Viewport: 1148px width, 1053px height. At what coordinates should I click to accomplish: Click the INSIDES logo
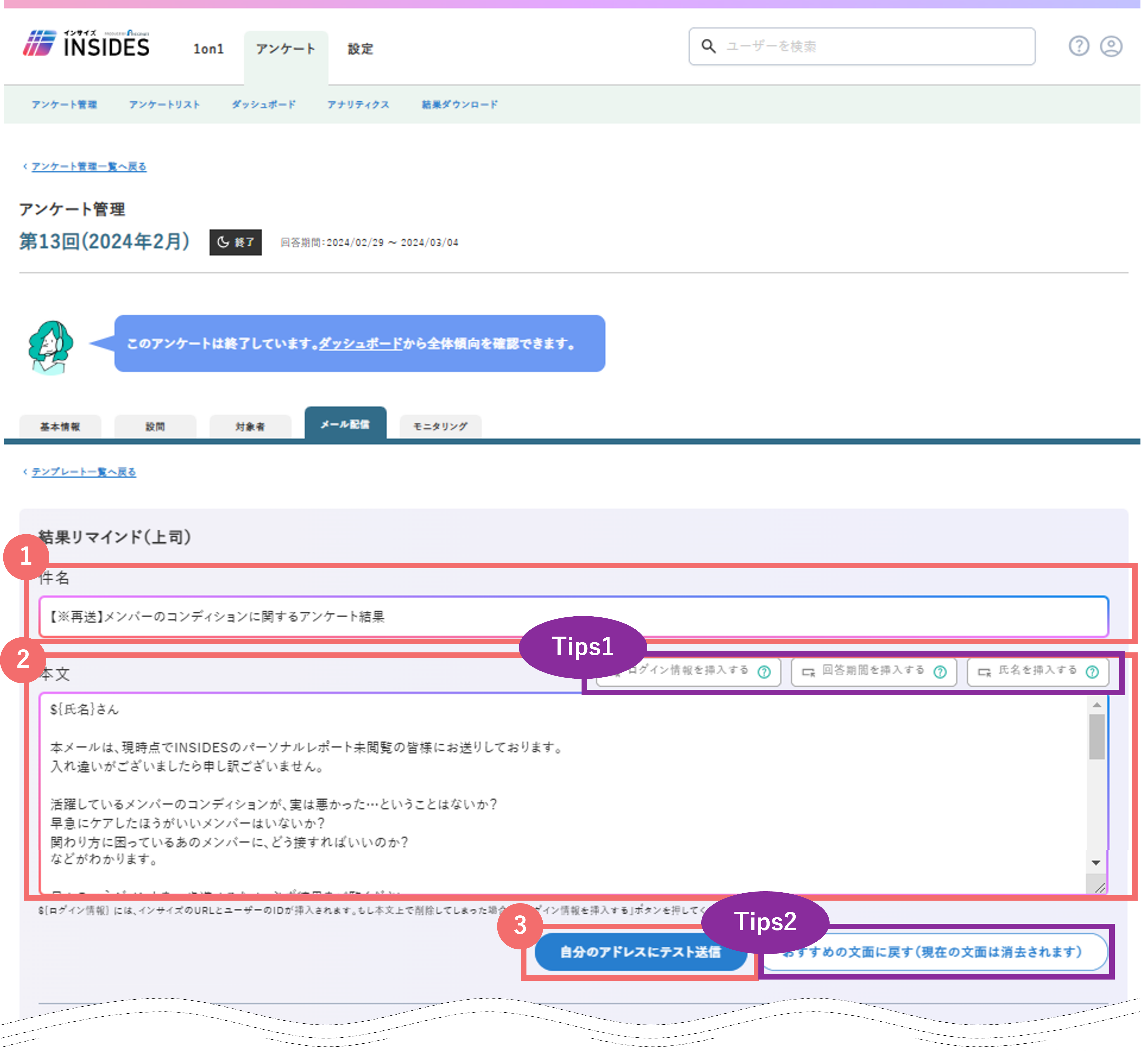pos(86,44)
